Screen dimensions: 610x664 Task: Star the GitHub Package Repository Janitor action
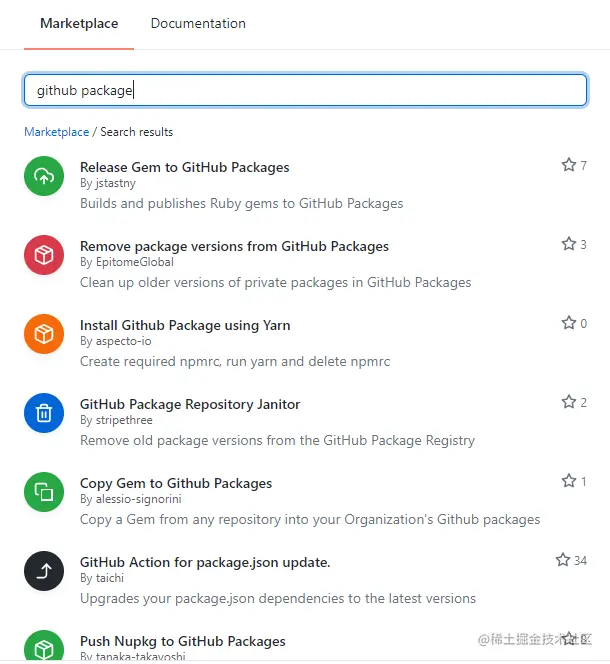click(569, 402)
